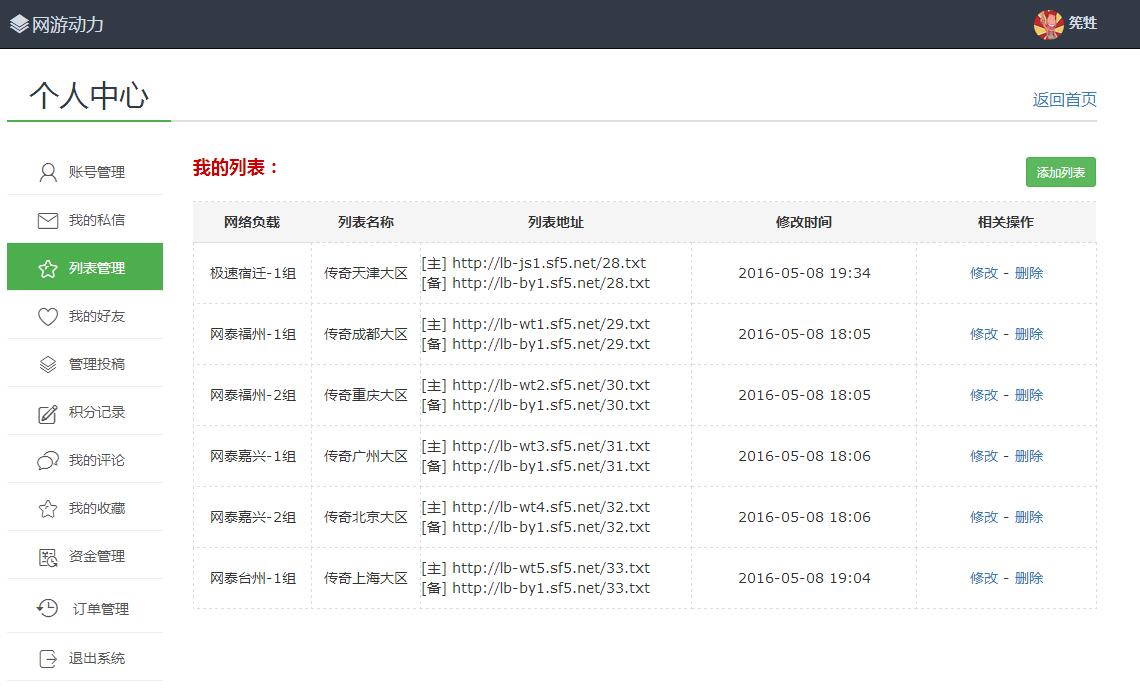Open 账号管理 menu item
Viewport: 1140px width, 692px height.
click(85, 172)
